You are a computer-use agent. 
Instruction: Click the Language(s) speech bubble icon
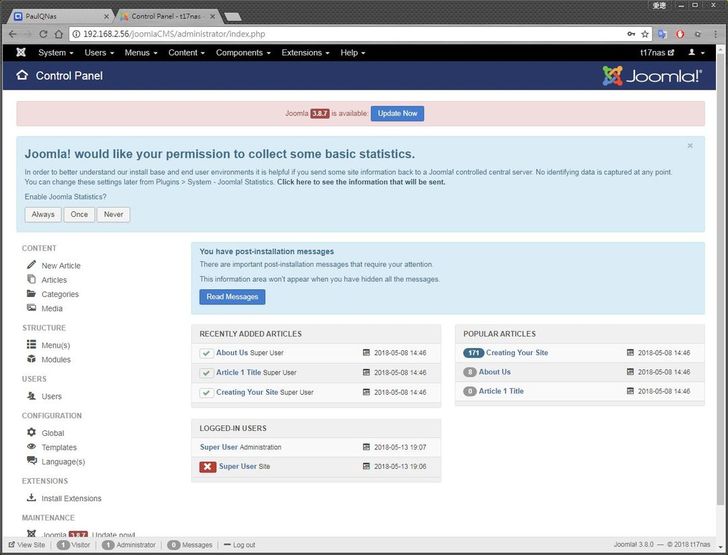32,461
